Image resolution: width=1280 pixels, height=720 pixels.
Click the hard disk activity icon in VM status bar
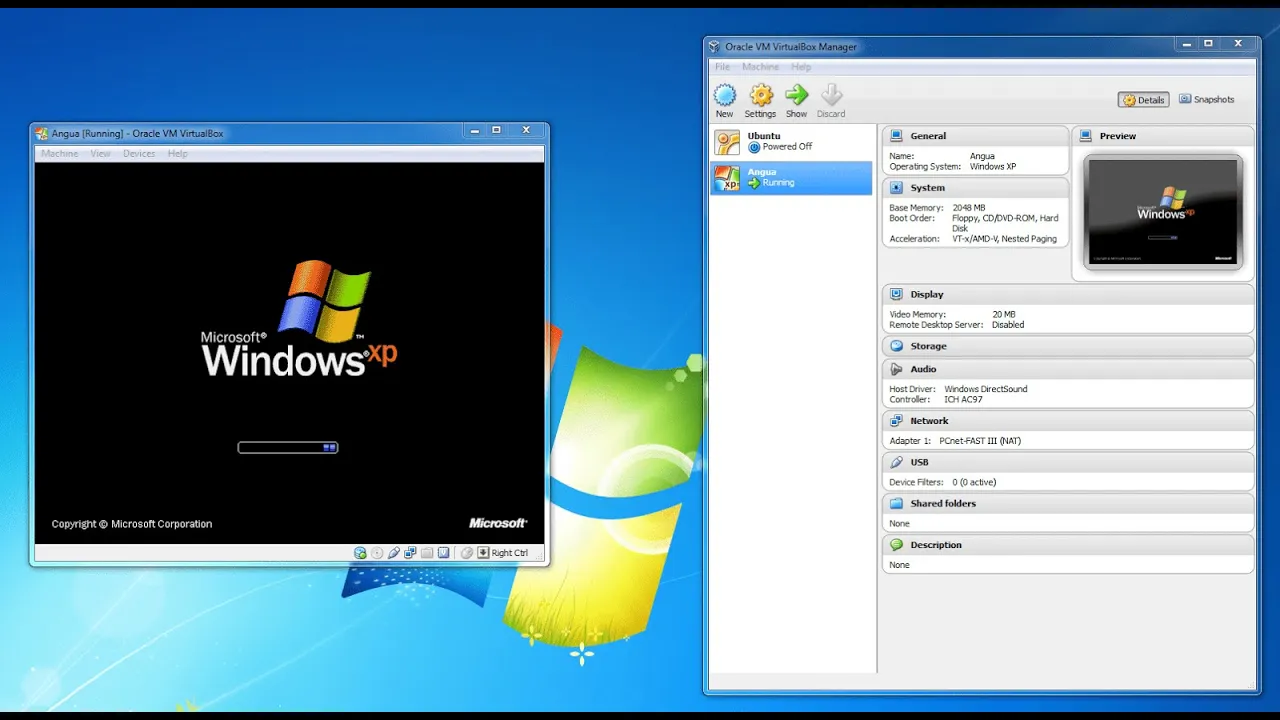[x=360, y=553]
